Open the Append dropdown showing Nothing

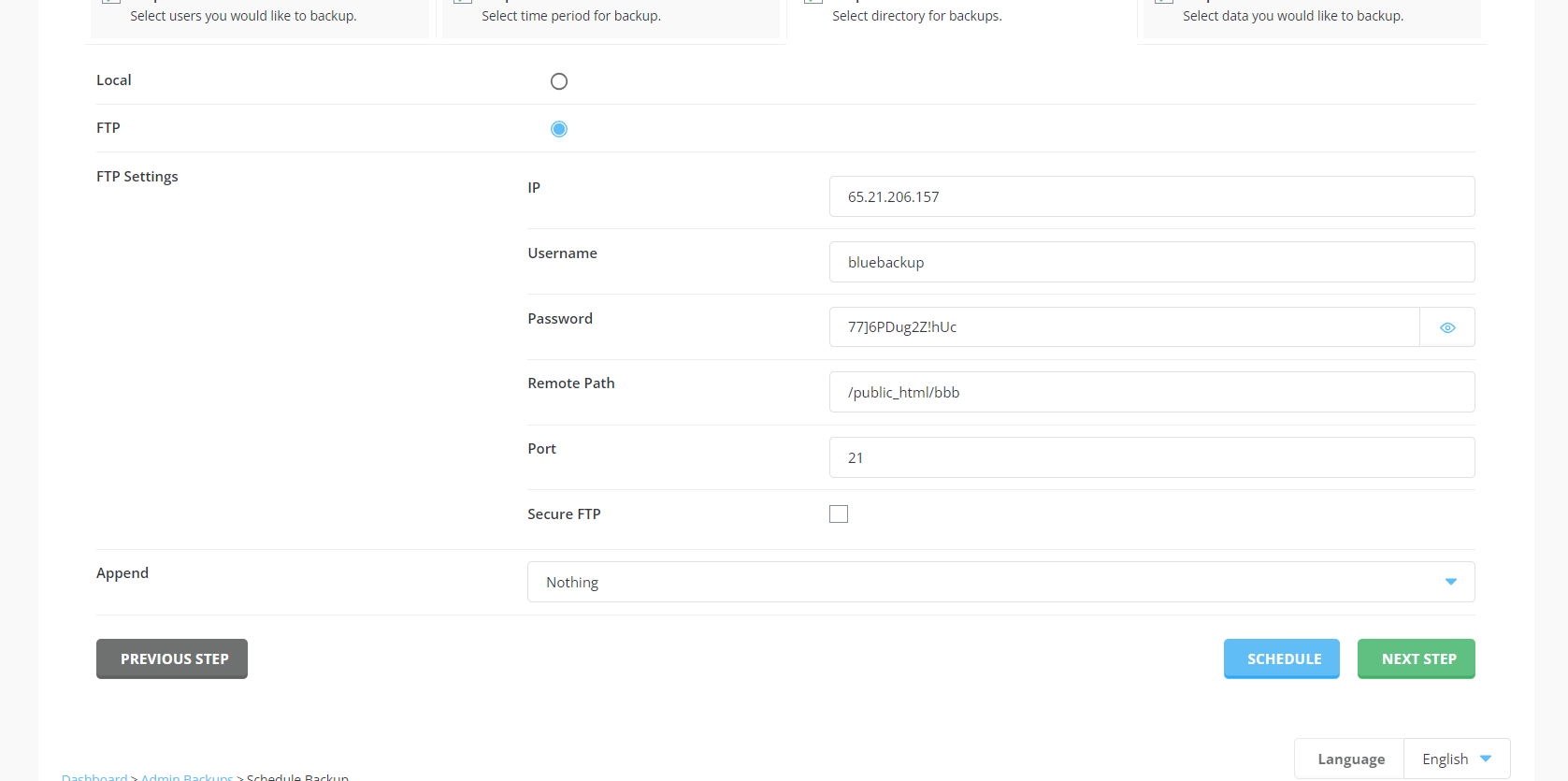tap(1000, 582)
